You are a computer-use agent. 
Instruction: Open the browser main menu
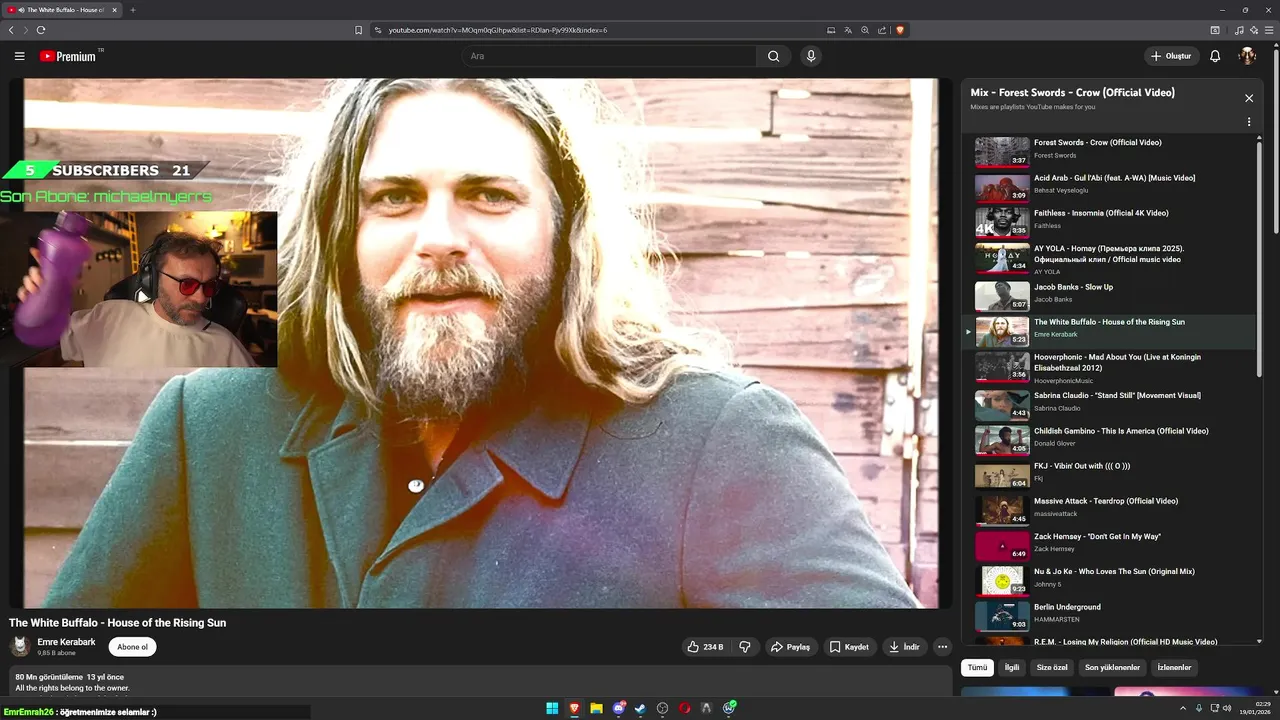point(1269,30)
